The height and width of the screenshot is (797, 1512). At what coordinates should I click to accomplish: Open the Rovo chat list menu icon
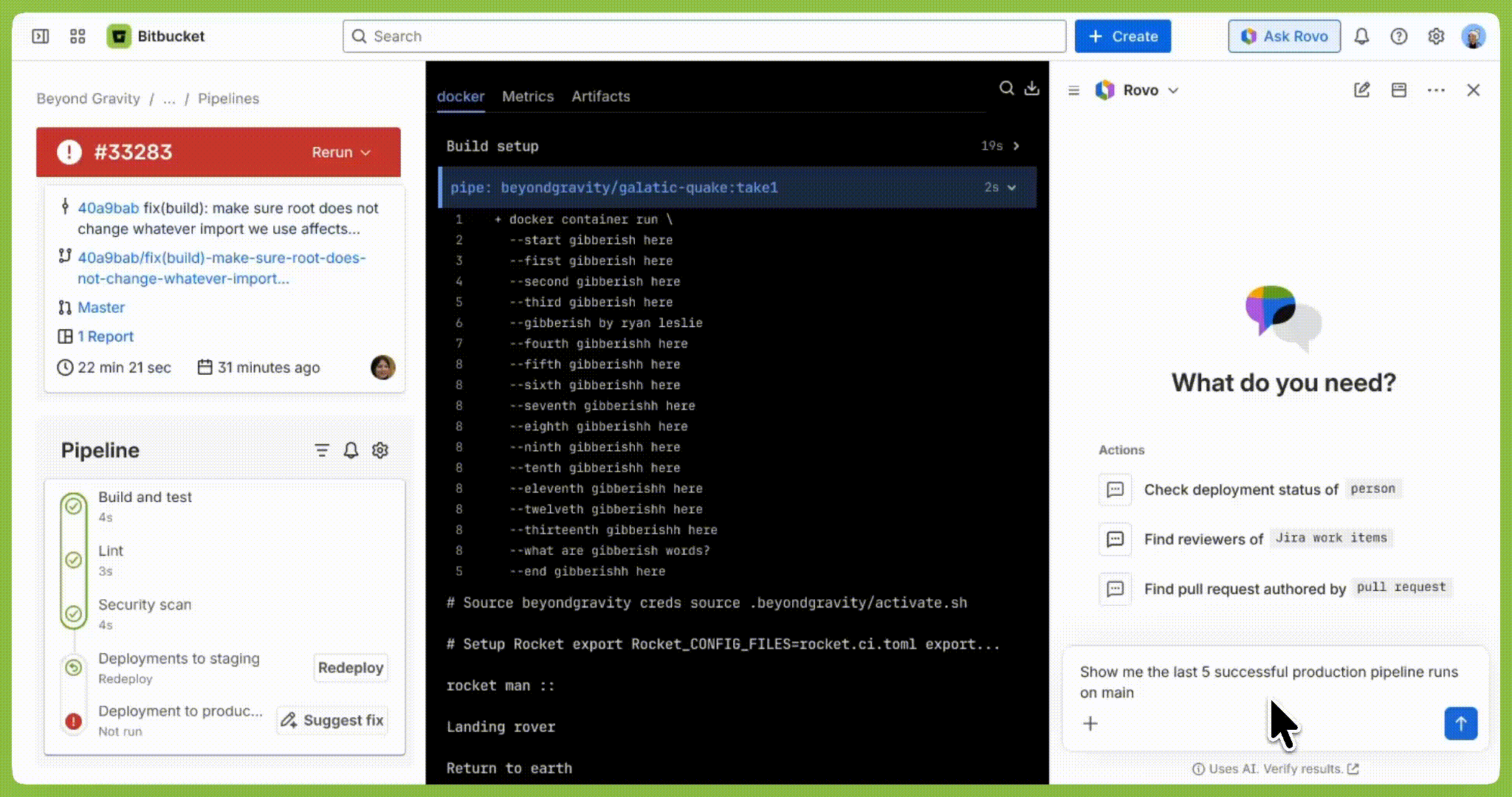(x=1073, y=90)
